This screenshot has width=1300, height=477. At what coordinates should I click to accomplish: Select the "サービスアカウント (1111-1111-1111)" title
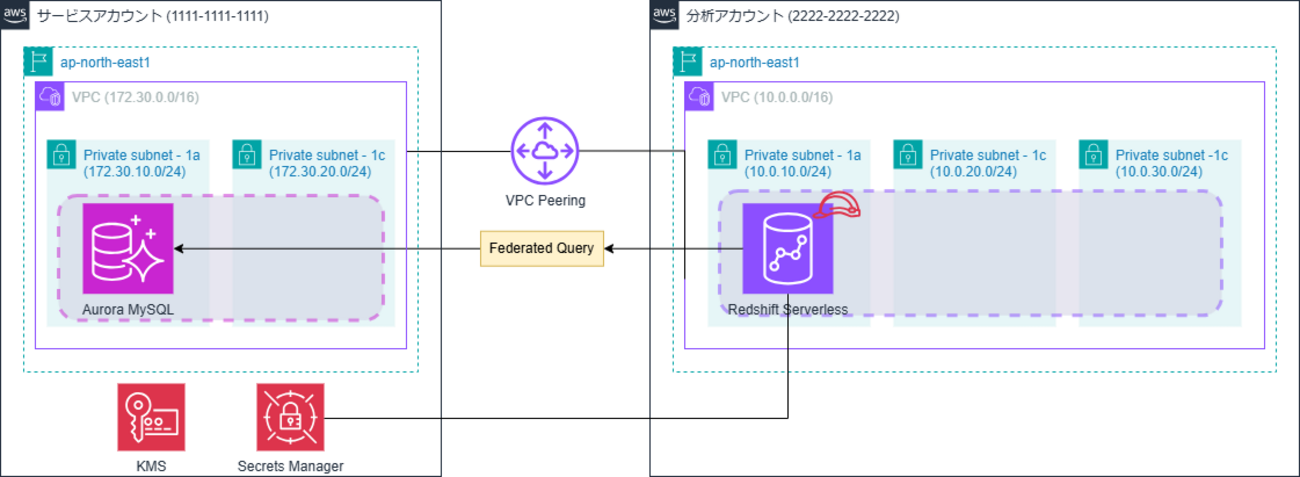click(x=152, y=16)
